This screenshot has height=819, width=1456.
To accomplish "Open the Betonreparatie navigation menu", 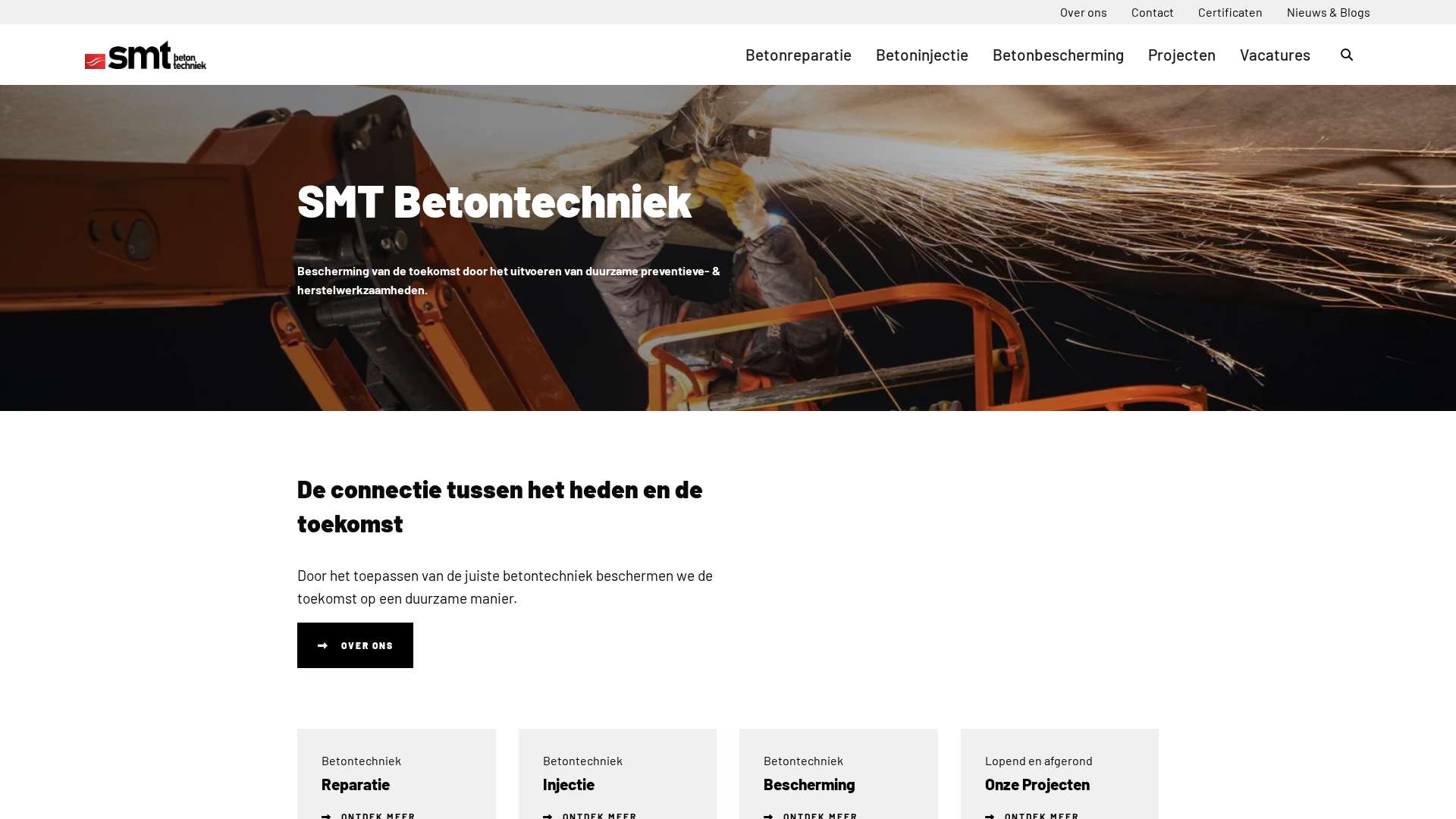I will coord(798,55).
